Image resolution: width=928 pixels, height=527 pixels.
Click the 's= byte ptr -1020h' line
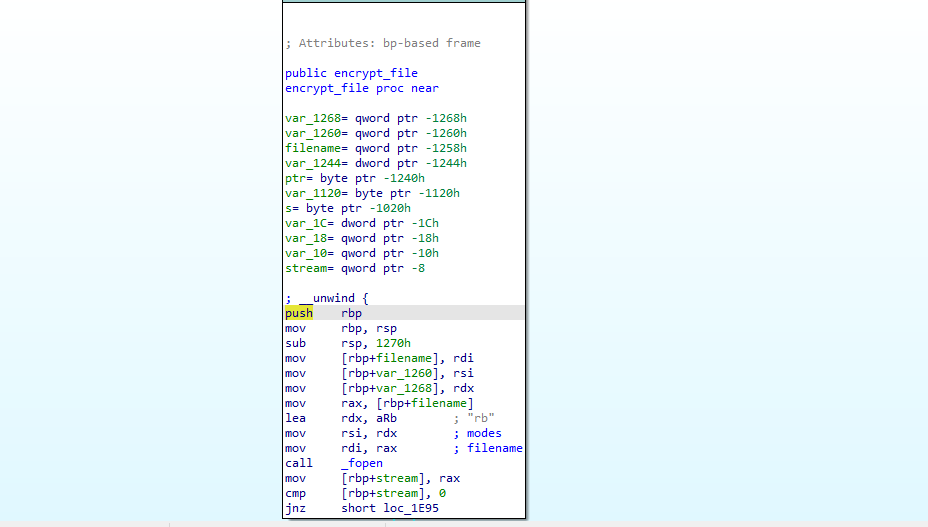tap(348, 208)
